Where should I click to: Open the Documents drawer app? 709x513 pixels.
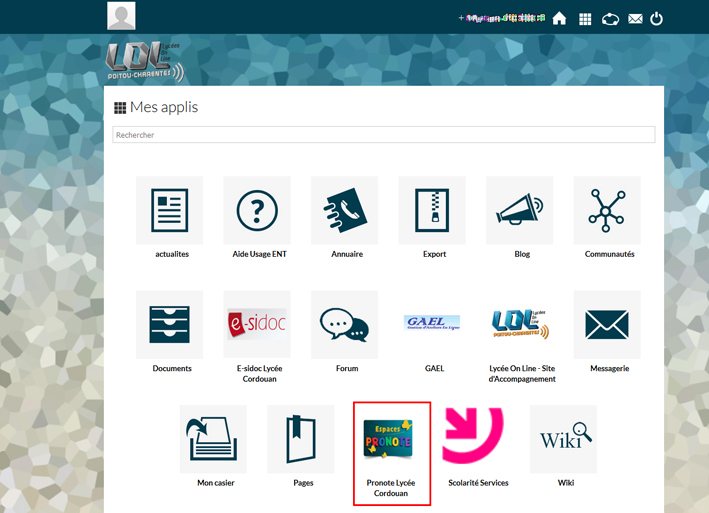(x=169, y=325)
